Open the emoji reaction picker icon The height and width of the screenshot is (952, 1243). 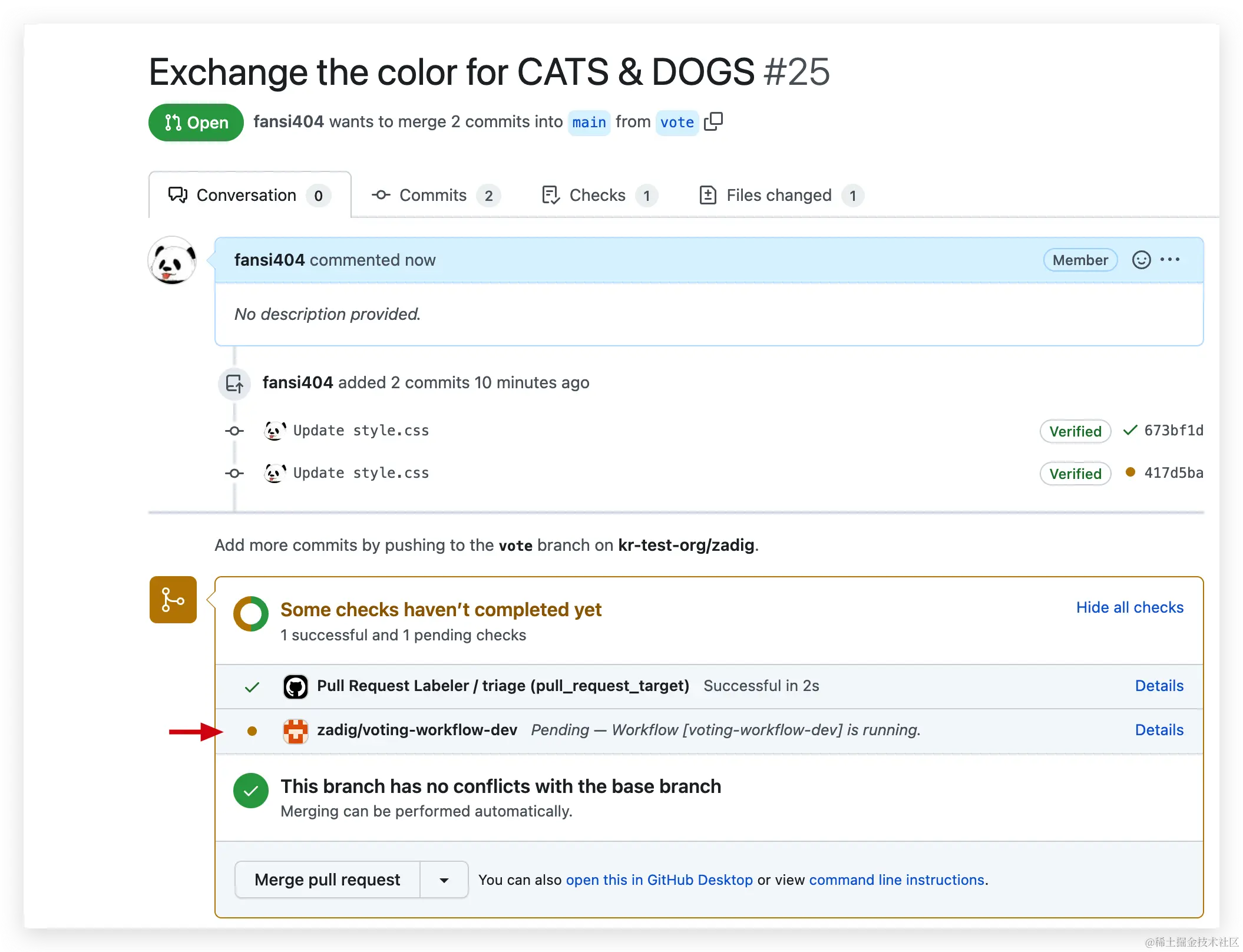[x=1141, y=260]
